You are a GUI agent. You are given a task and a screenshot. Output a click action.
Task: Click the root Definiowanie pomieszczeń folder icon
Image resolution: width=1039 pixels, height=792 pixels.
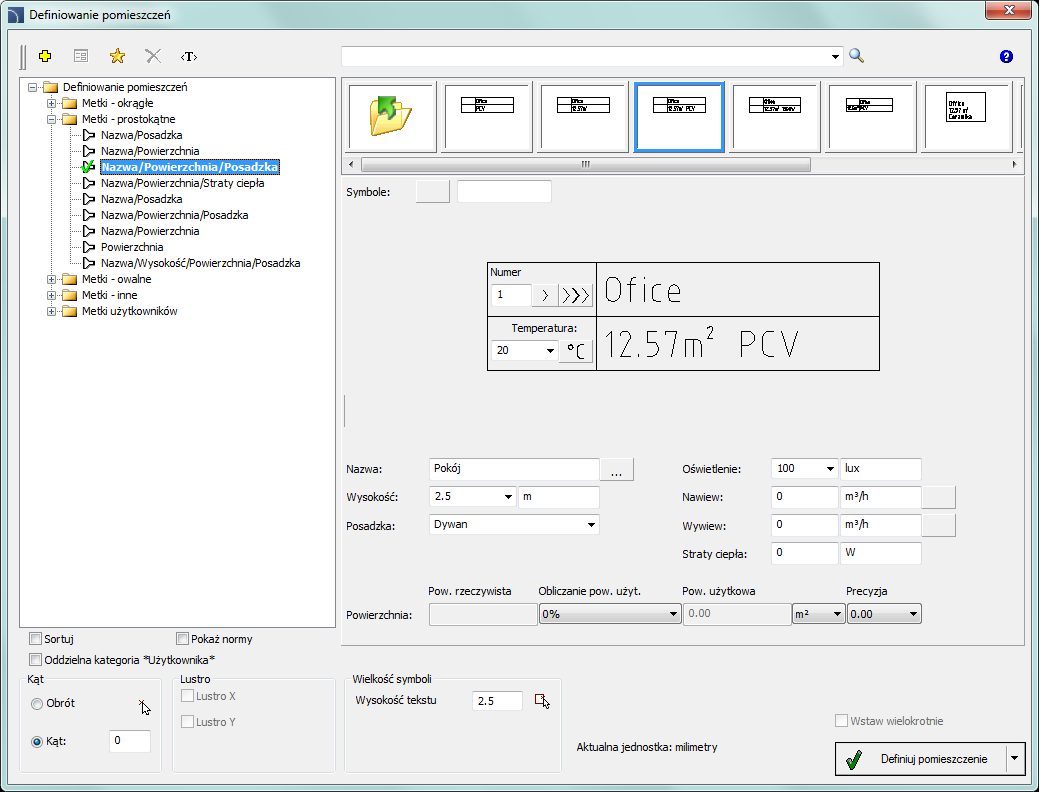[50, 87]
